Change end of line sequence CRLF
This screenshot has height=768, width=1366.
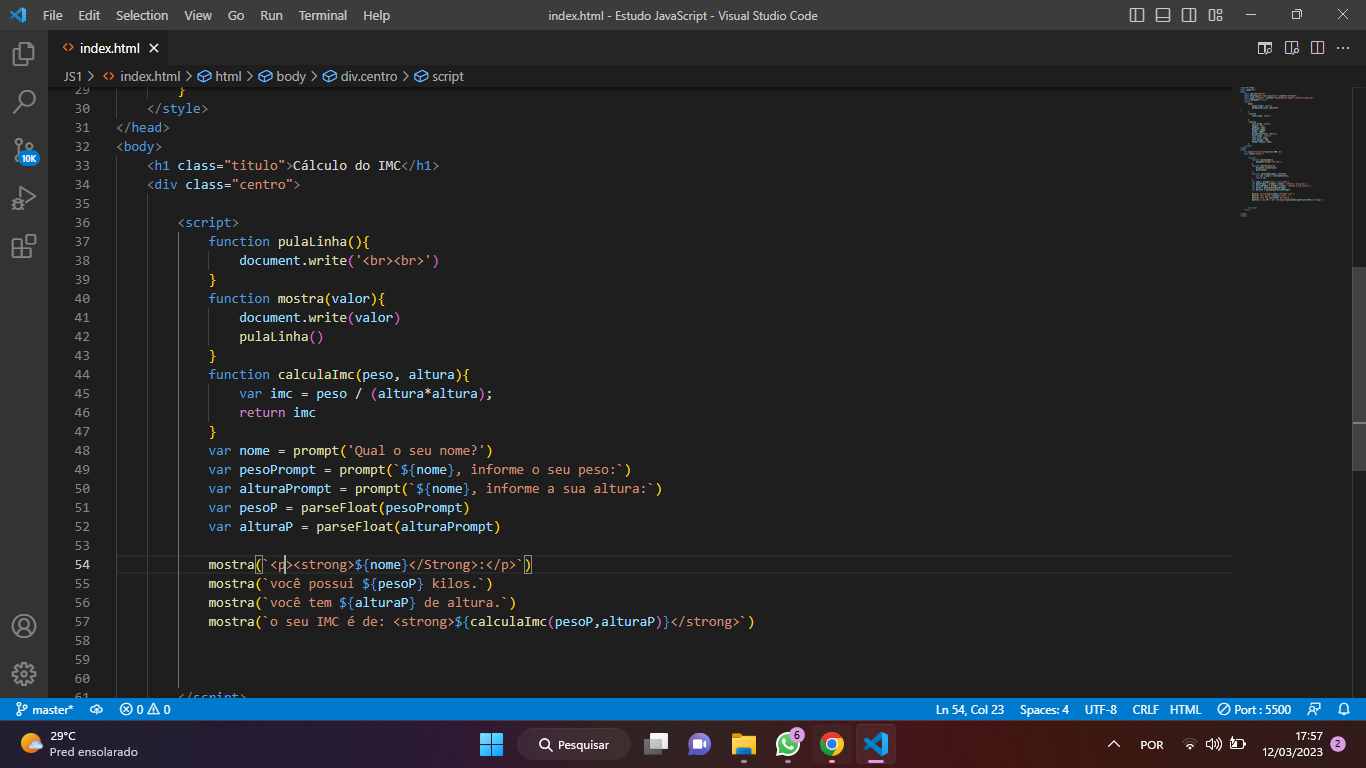[x=1145, y=709]
